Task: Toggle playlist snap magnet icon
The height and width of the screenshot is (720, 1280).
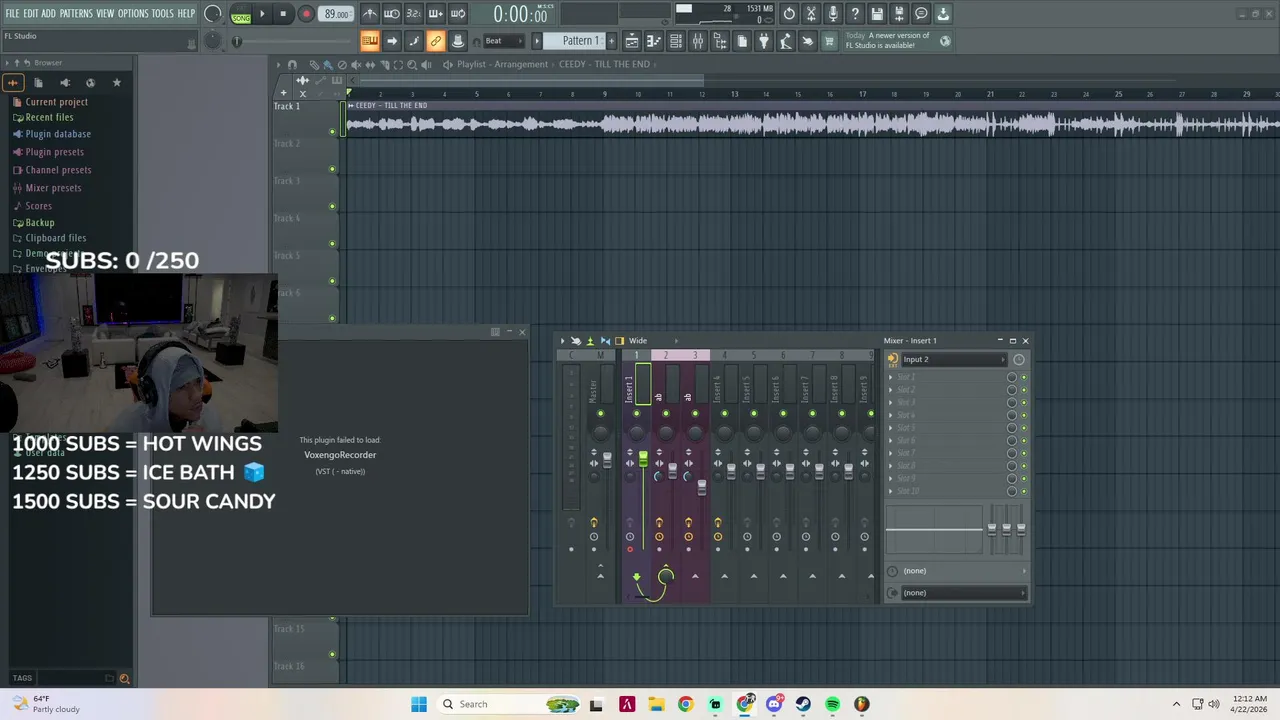Action: point(292,64)
